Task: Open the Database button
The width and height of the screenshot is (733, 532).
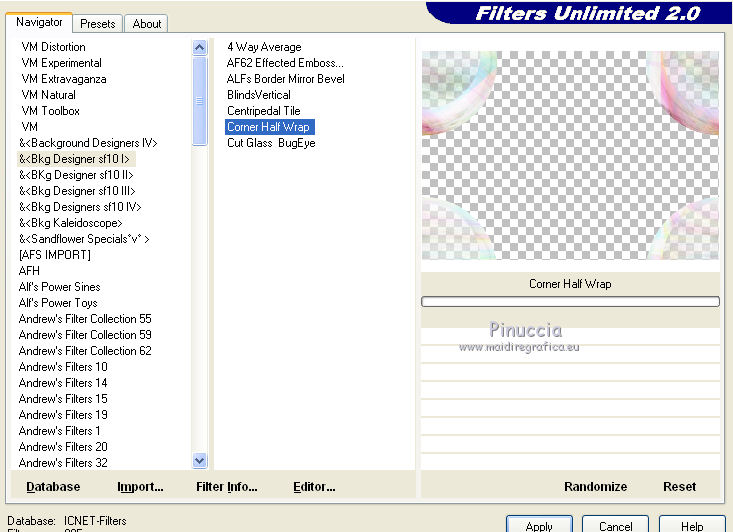Action: 53,487
